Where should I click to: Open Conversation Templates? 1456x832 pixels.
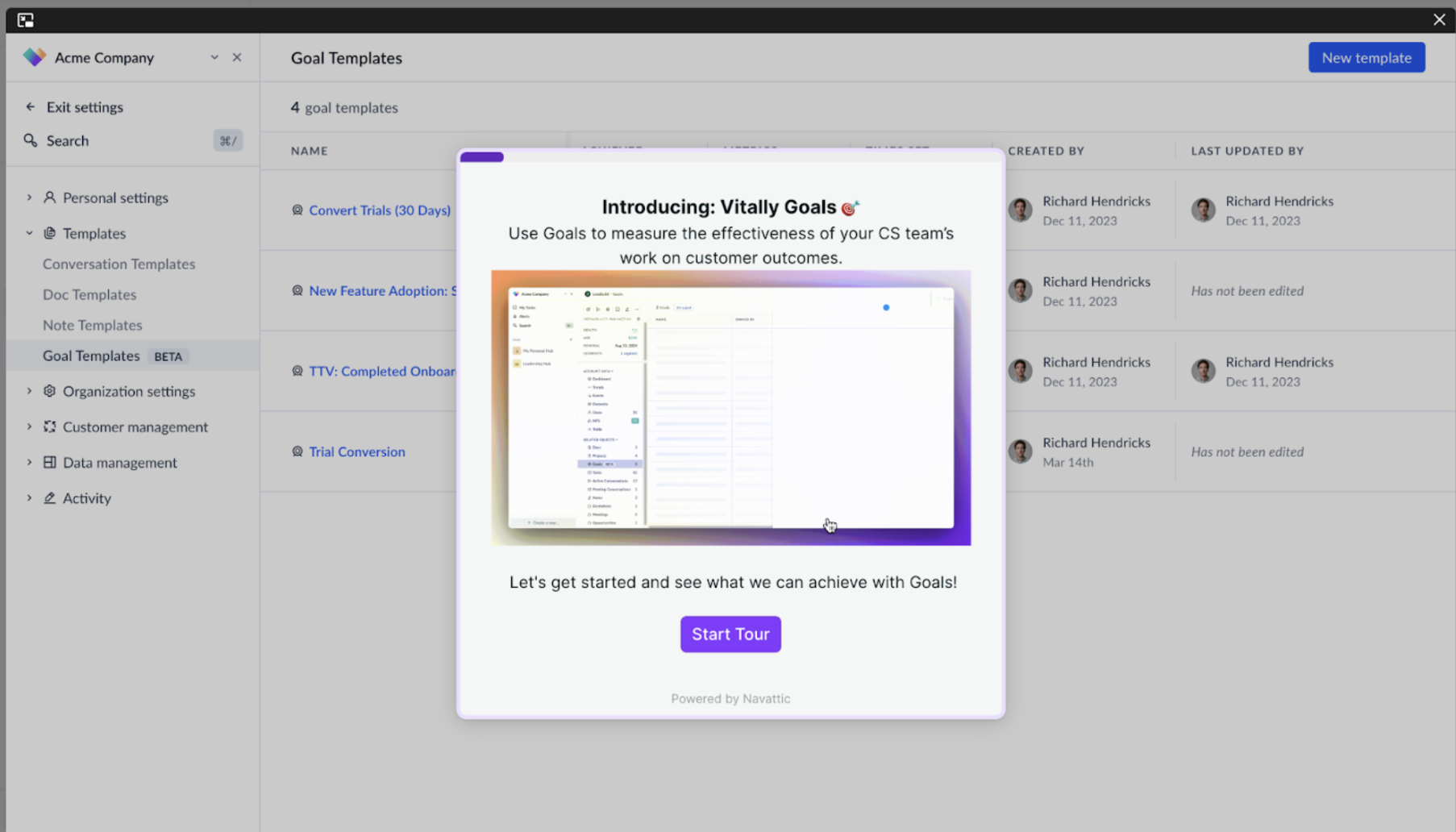click(119, 264)
